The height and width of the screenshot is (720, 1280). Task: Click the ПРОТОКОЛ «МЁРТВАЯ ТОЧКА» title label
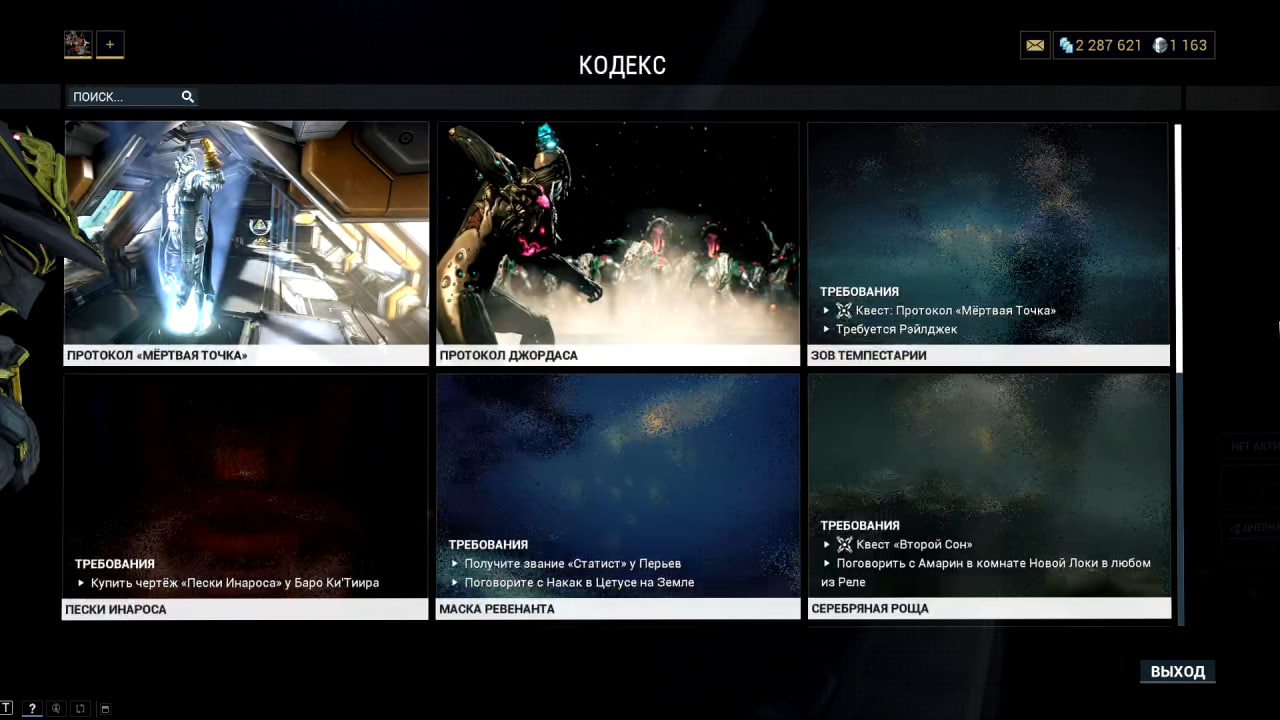tap(157, 355)
